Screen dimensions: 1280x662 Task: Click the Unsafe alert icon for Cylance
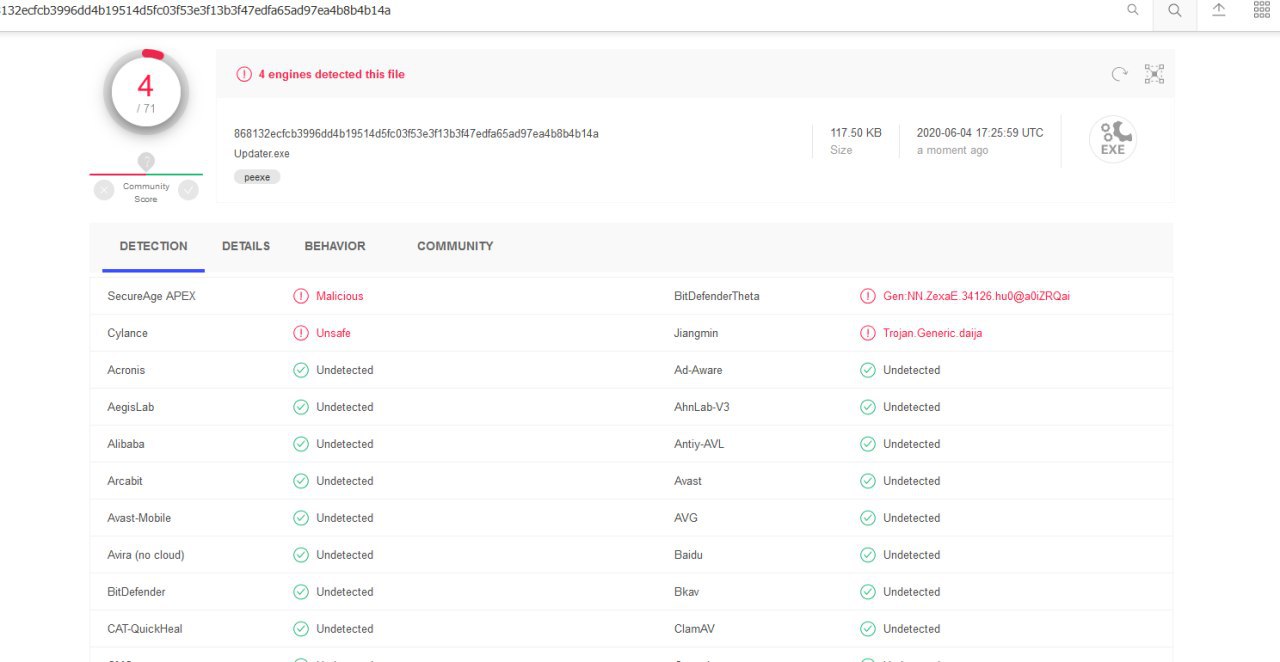click(x=301, y=333)
